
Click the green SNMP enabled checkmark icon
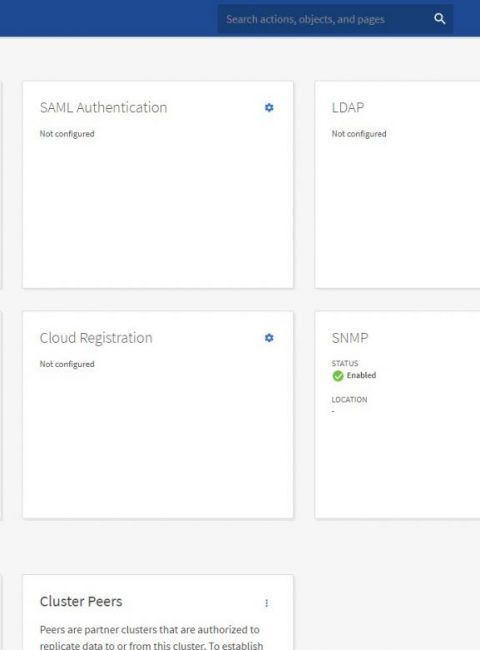point(338,376)
